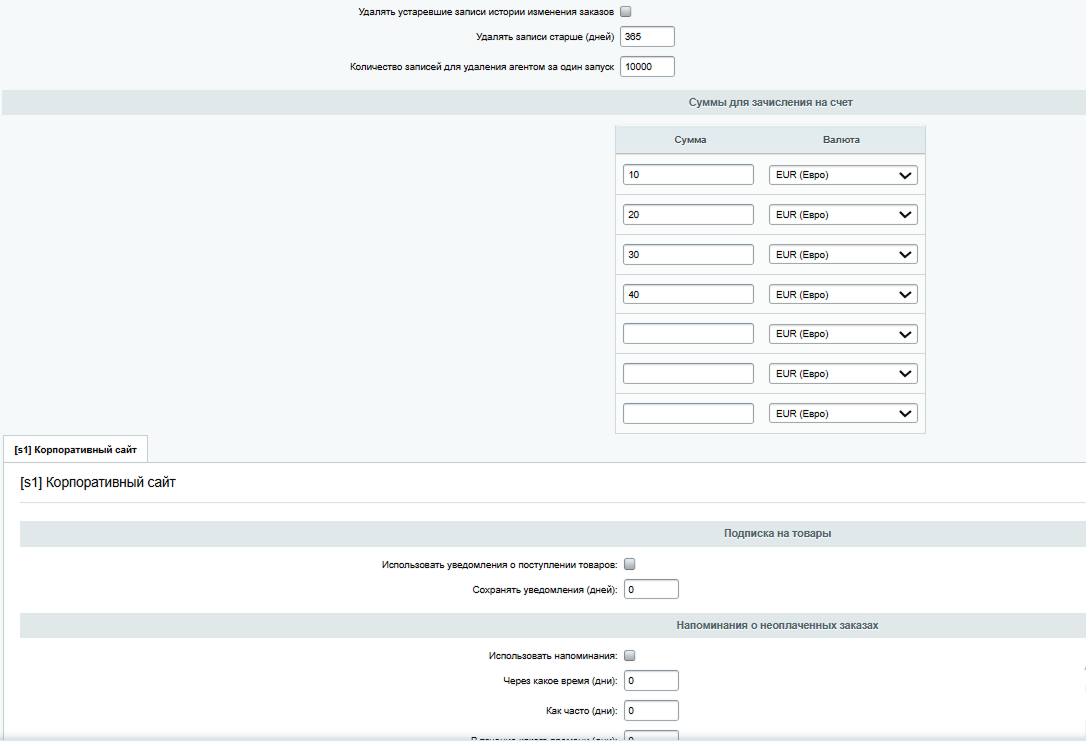Open currency dropdown in last empty row

point(842,414)
